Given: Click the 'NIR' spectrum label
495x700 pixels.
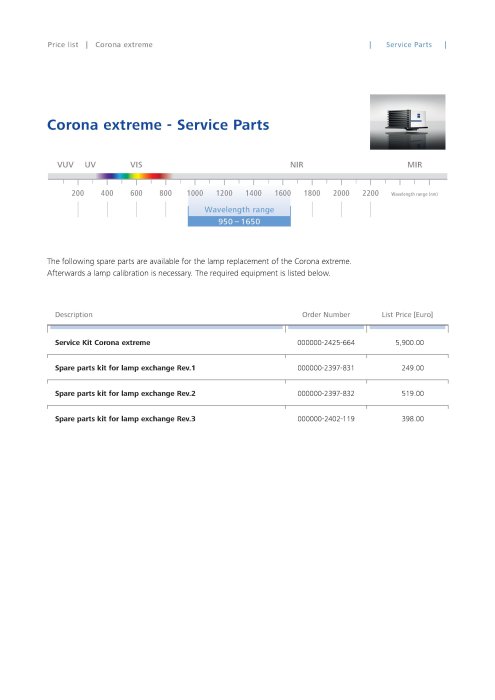Looking at the screenshot, I should [297, 165].
